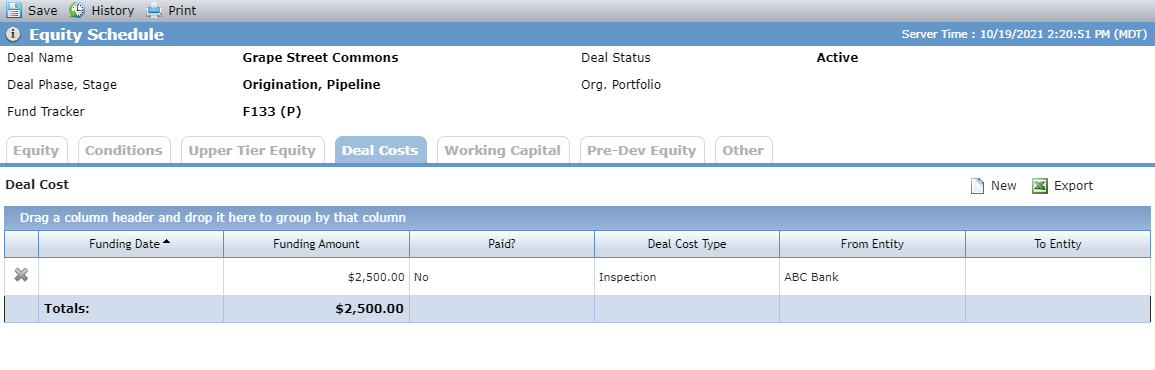Click the Grape Street Commons deal name
Viewport: 1155px width, 370px height.
320,57
